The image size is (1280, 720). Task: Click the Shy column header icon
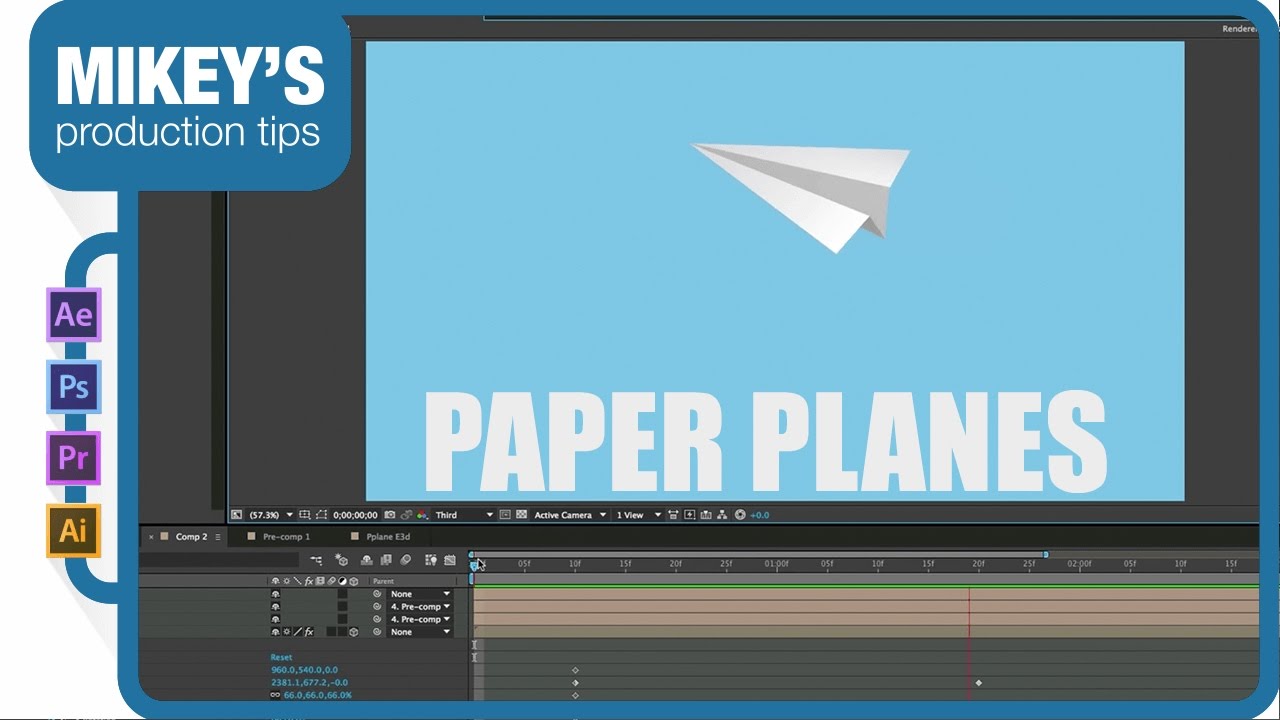coord(275,581)
